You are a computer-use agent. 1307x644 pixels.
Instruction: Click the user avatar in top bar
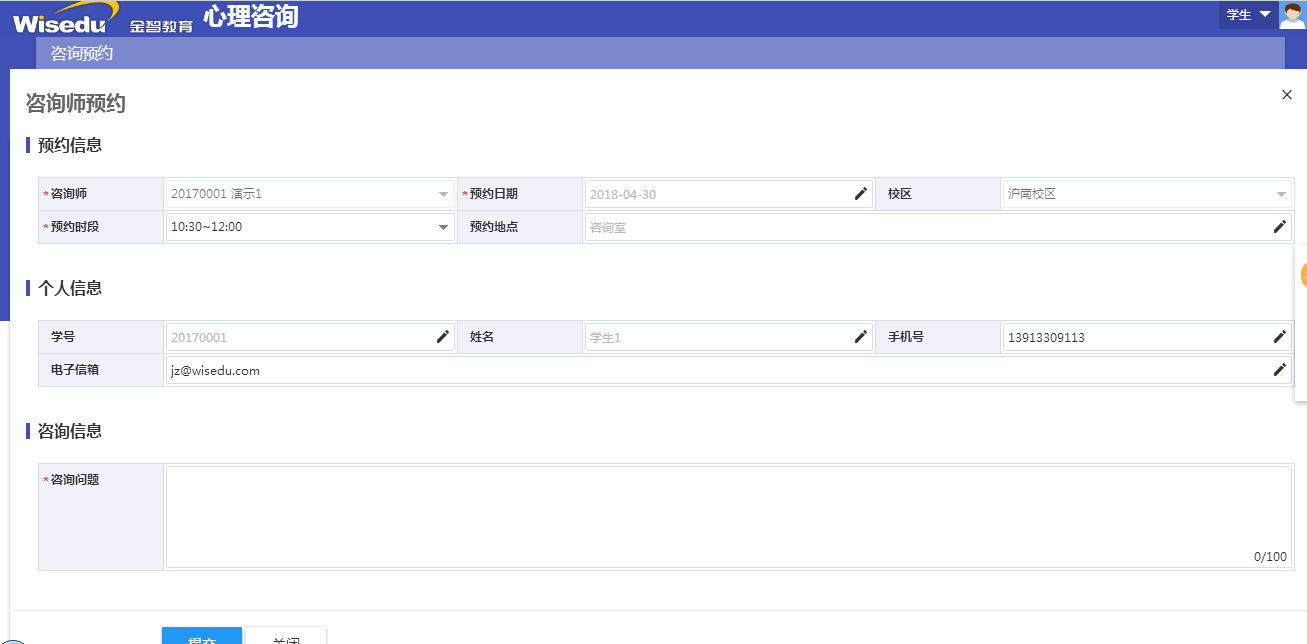[x=1292, y=15]
